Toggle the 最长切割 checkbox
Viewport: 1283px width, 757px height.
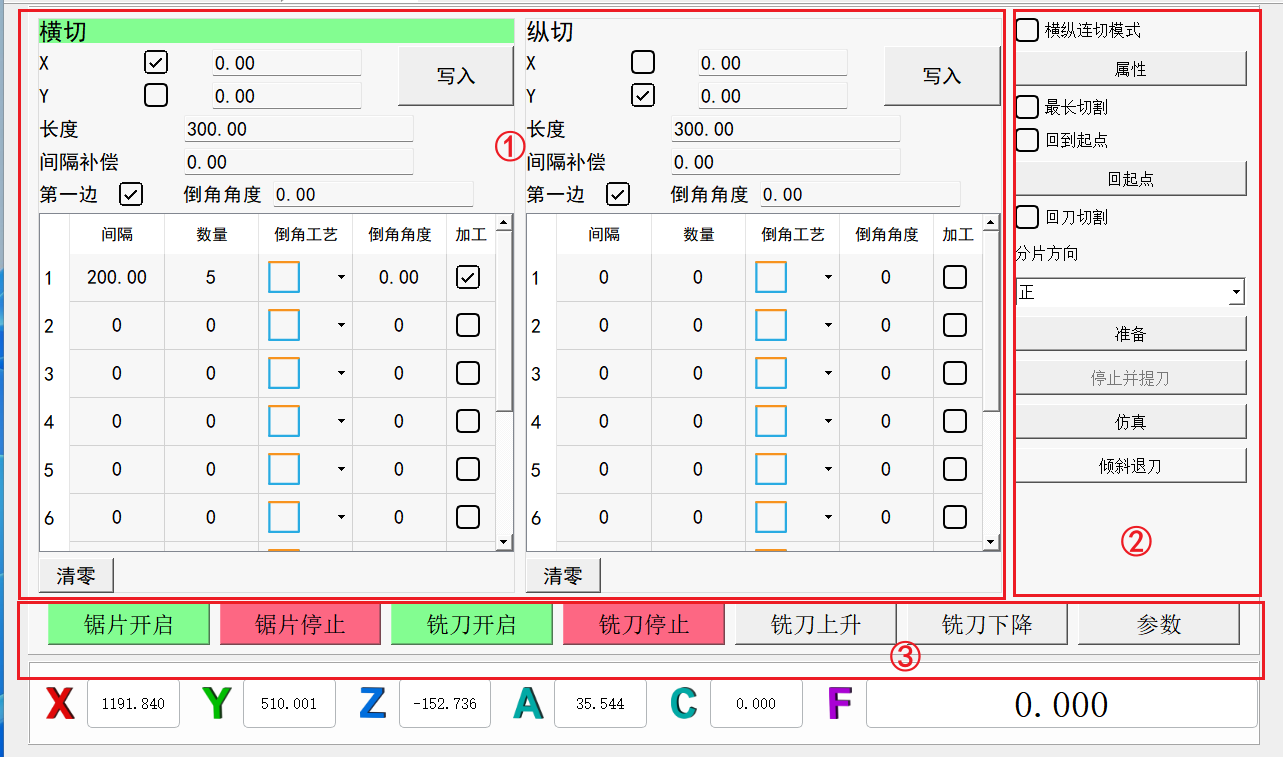tap(1027, 107)
